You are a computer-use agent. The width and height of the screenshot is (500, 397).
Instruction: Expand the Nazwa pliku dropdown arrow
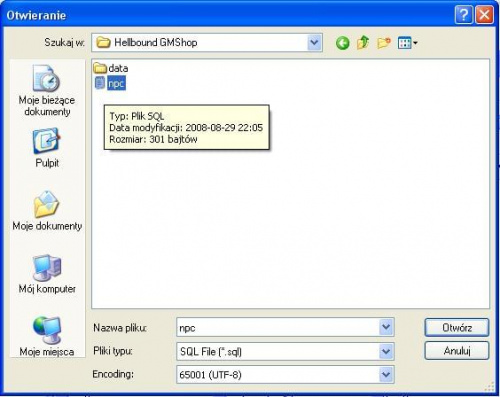[386, 327]
